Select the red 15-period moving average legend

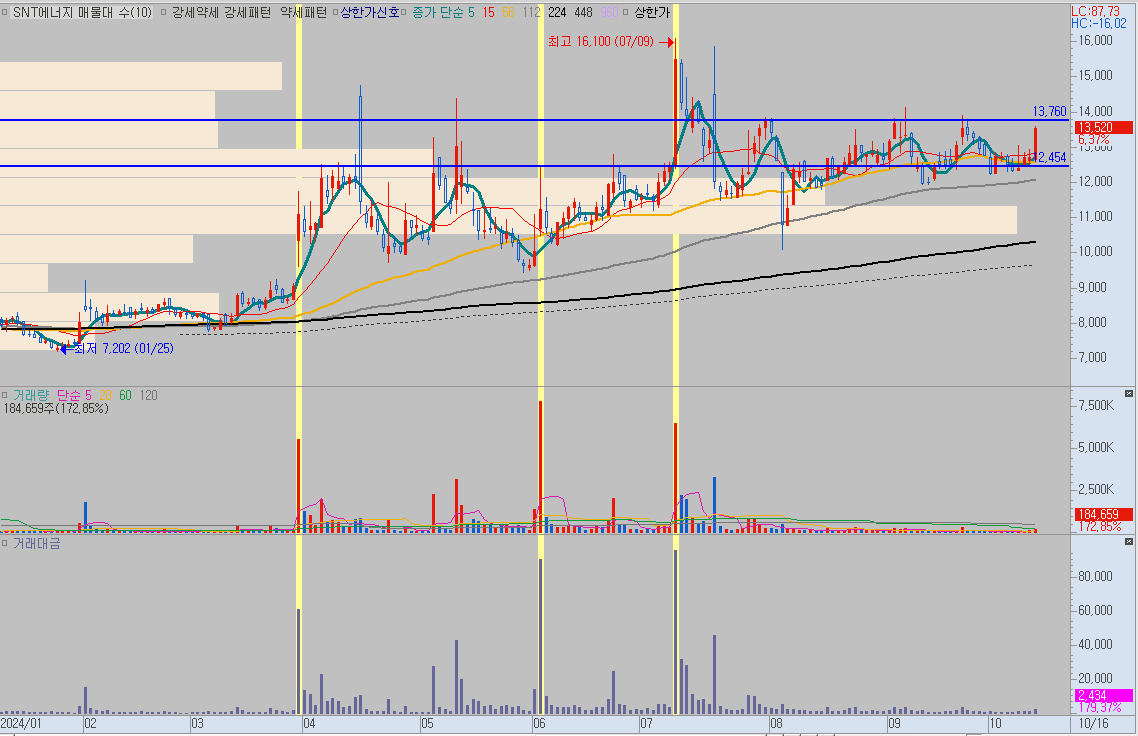(x=488, y=12)
